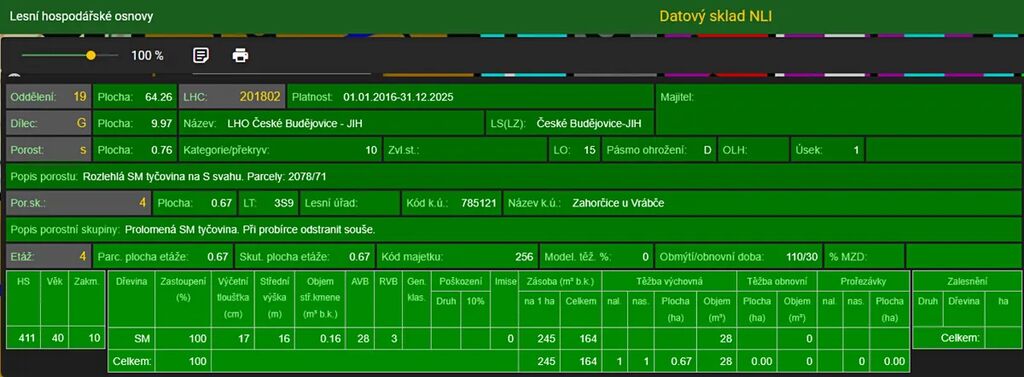This screenshot has height=377, width=1024.
Task: Click the print icon
Action: (x=240, y=56)
